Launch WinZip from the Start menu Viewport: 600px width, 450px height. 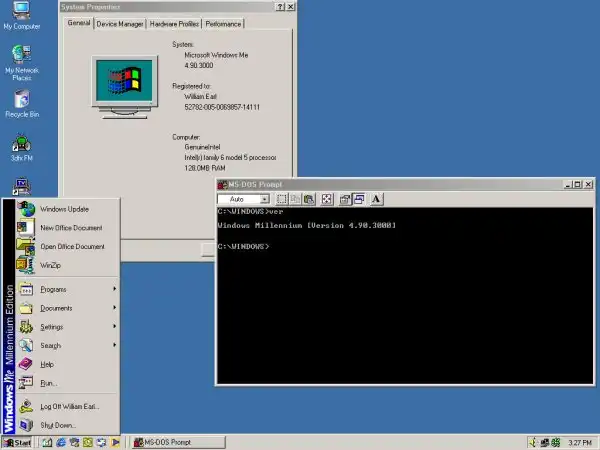click(52, 265)
